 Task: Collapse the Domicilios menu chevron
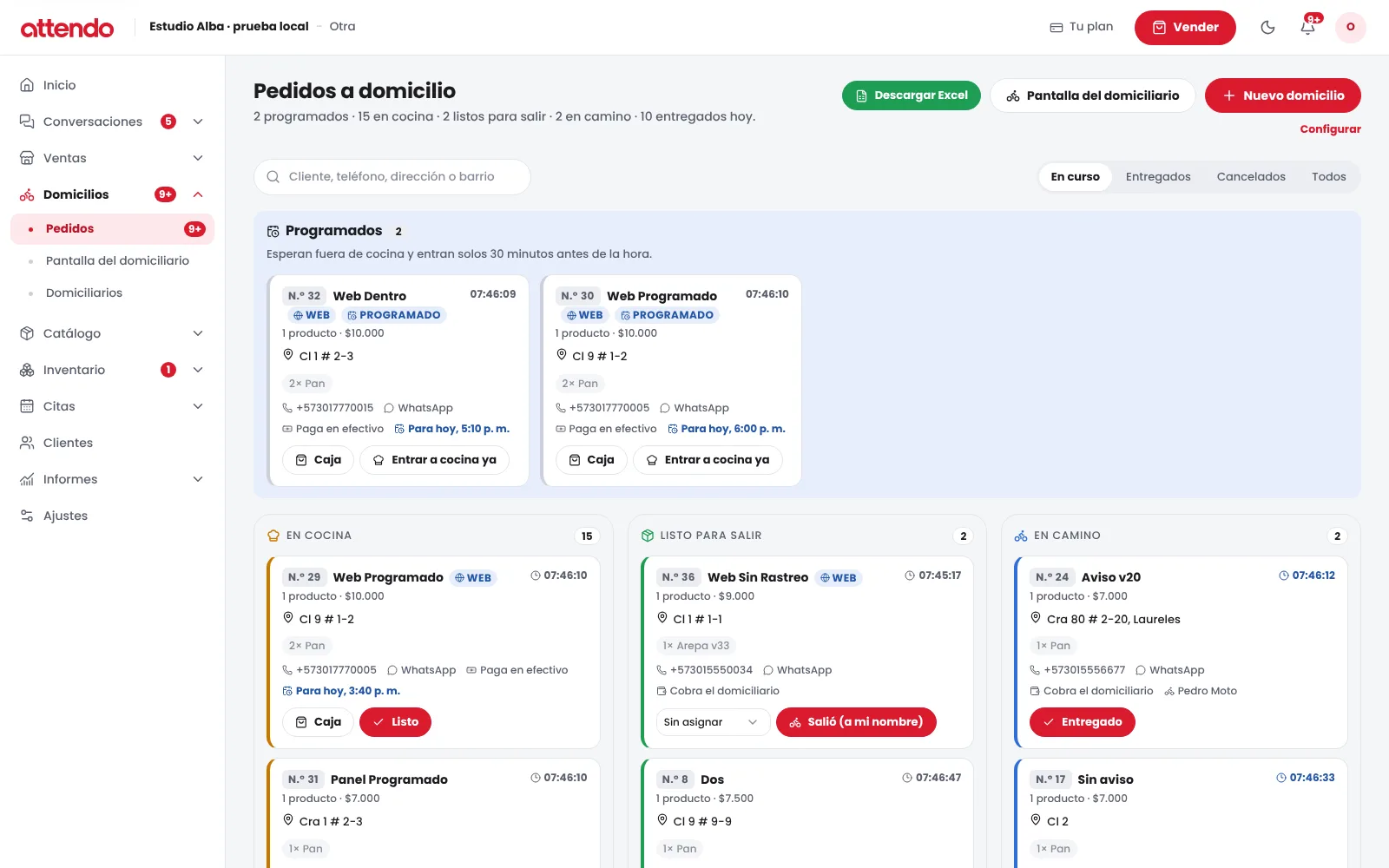point(198,194)
